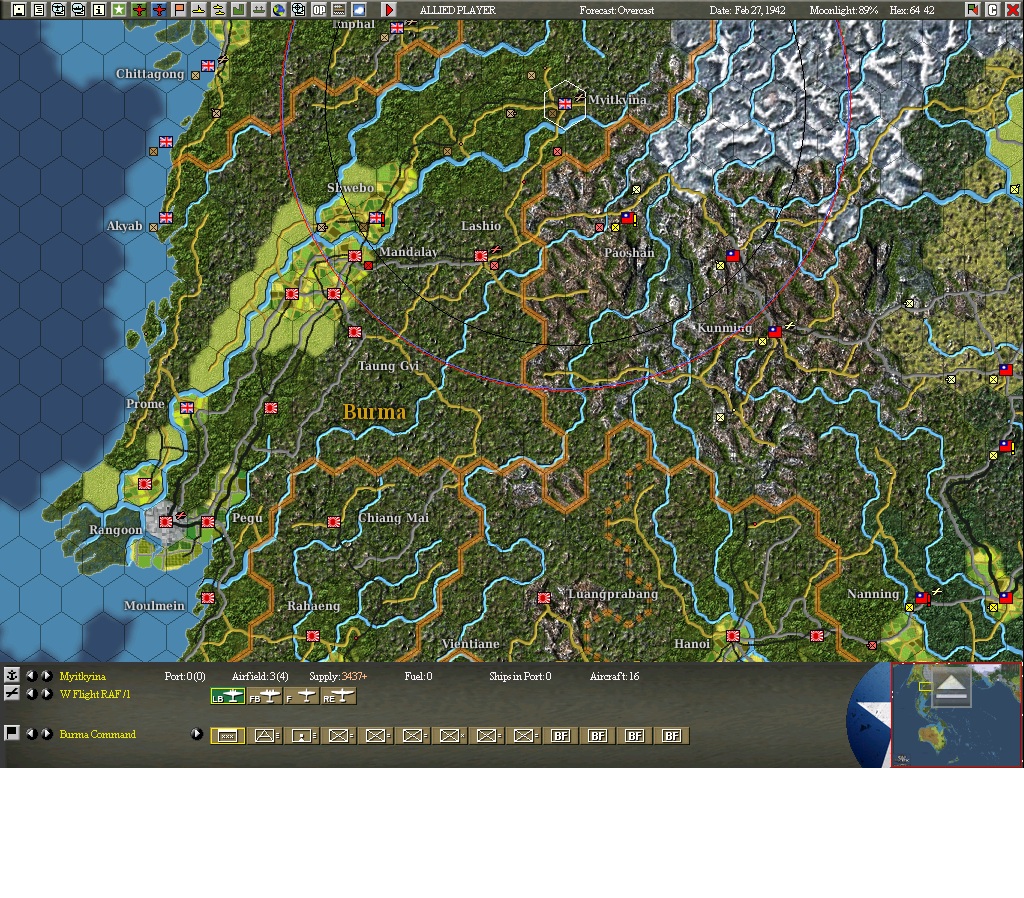Select red plane on green background icon

139,9
